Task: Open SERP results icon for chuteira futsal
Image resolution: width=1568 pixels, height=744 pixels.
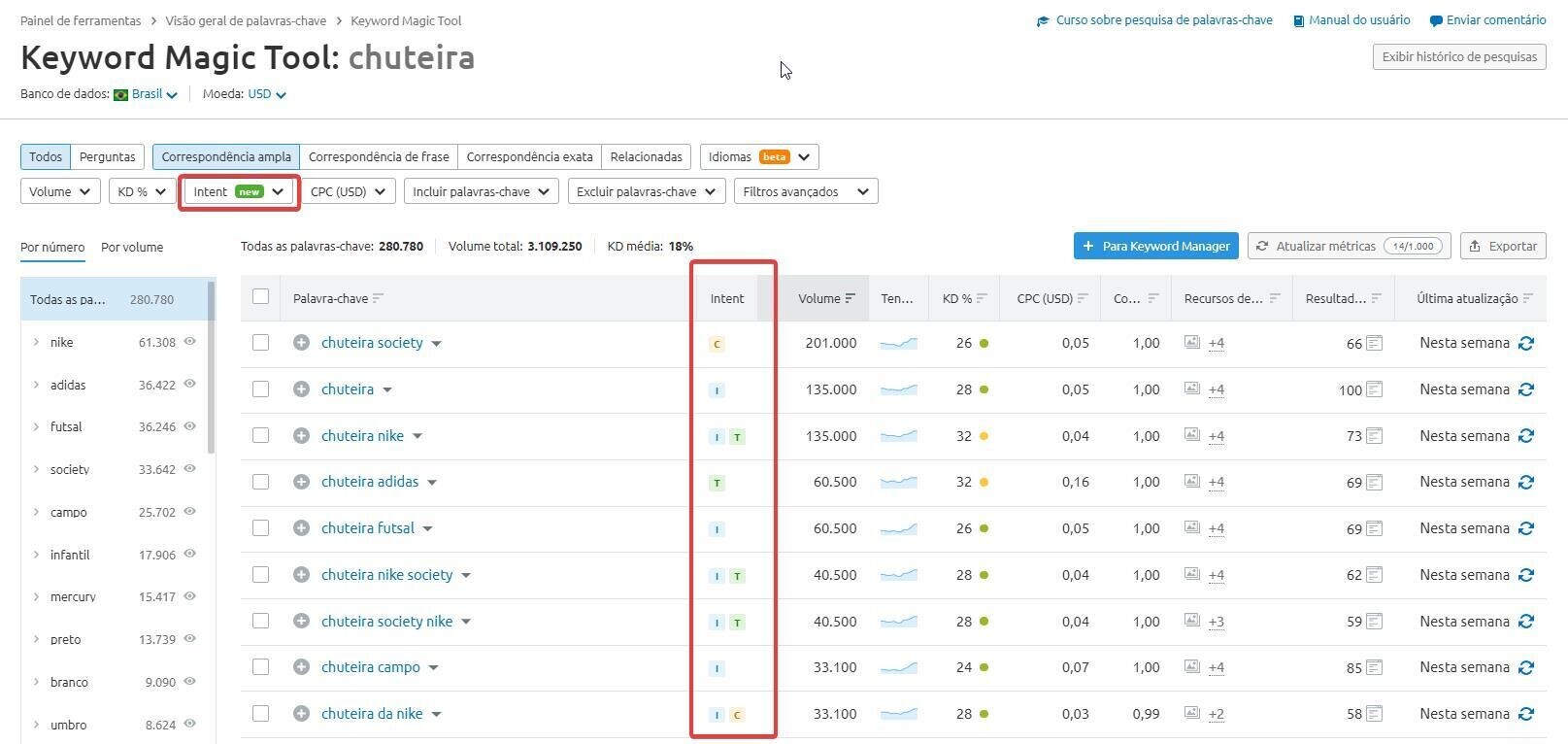Action: pyautogui.click(x=1374, y=528)
